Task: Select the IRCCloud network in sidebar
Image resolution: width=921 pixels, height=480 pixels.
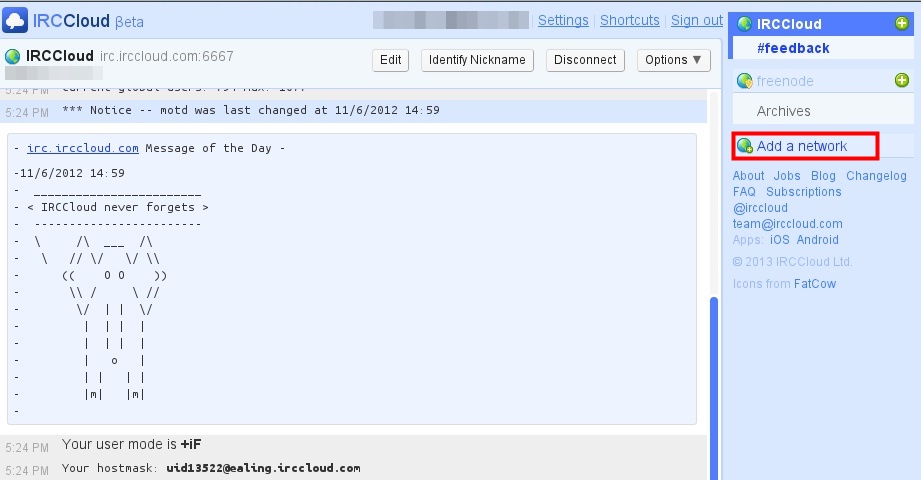Action: click(789, 24)
